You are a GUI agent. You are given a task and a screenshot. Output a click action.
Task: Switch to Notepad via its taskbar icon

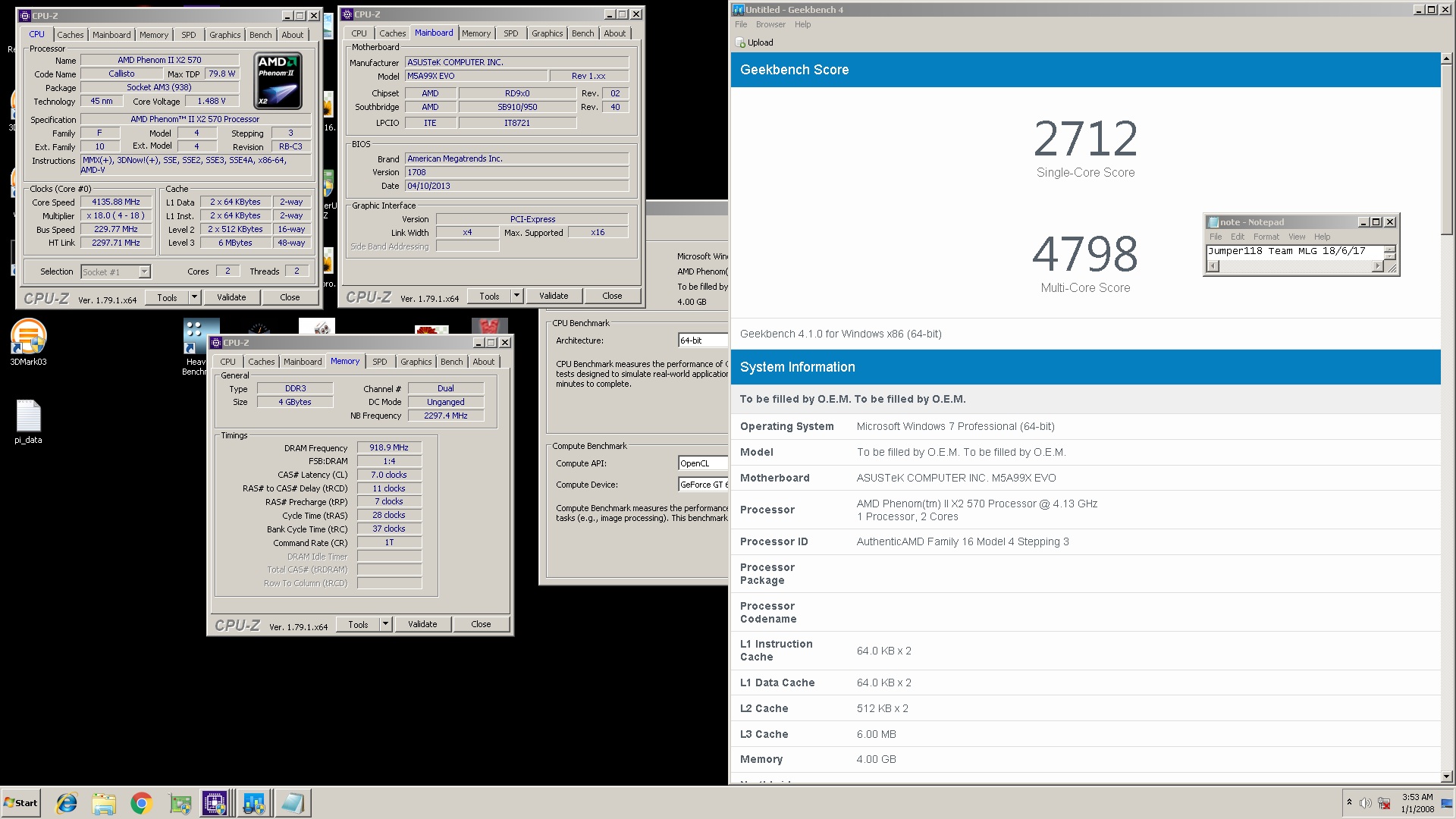pyautogui.click(x=292, y=803)
